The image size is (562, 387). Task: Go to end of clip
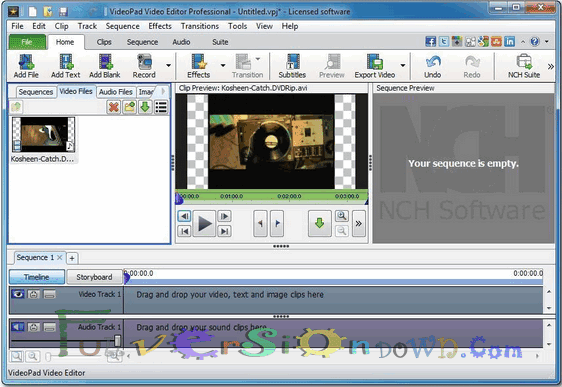[224, 231]
